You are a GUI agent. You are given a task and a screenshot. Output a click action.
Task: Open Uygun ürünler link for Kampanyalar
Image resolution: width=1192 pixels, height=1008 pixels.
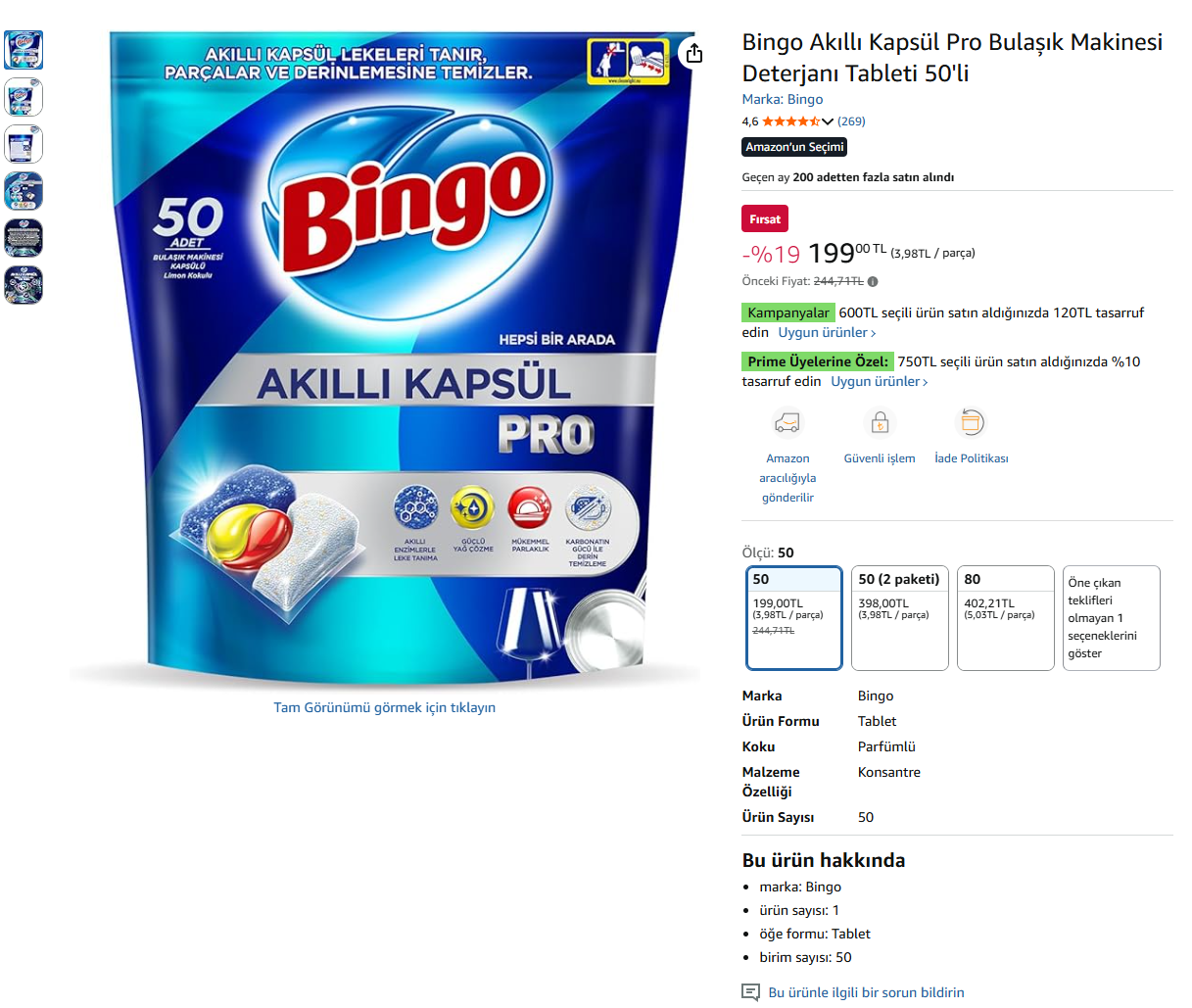[828, 333]
